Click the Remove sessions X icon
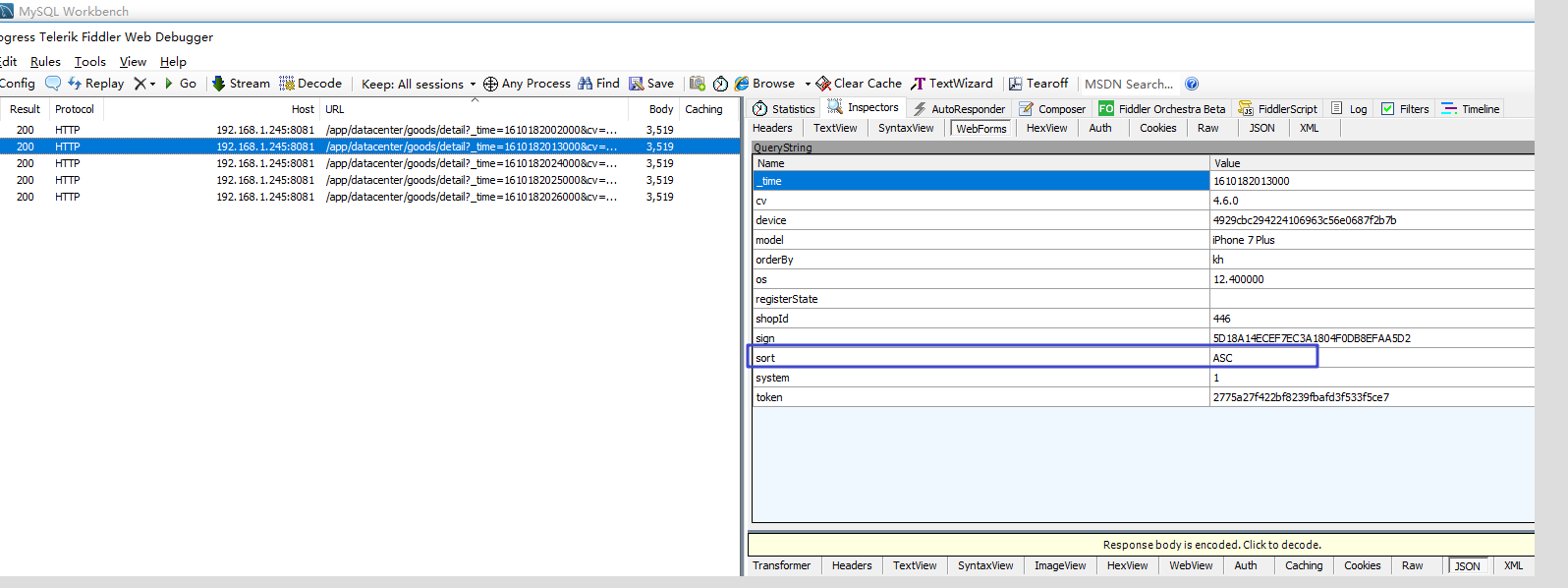The image size is (1568, 588). tap(140, 84)
